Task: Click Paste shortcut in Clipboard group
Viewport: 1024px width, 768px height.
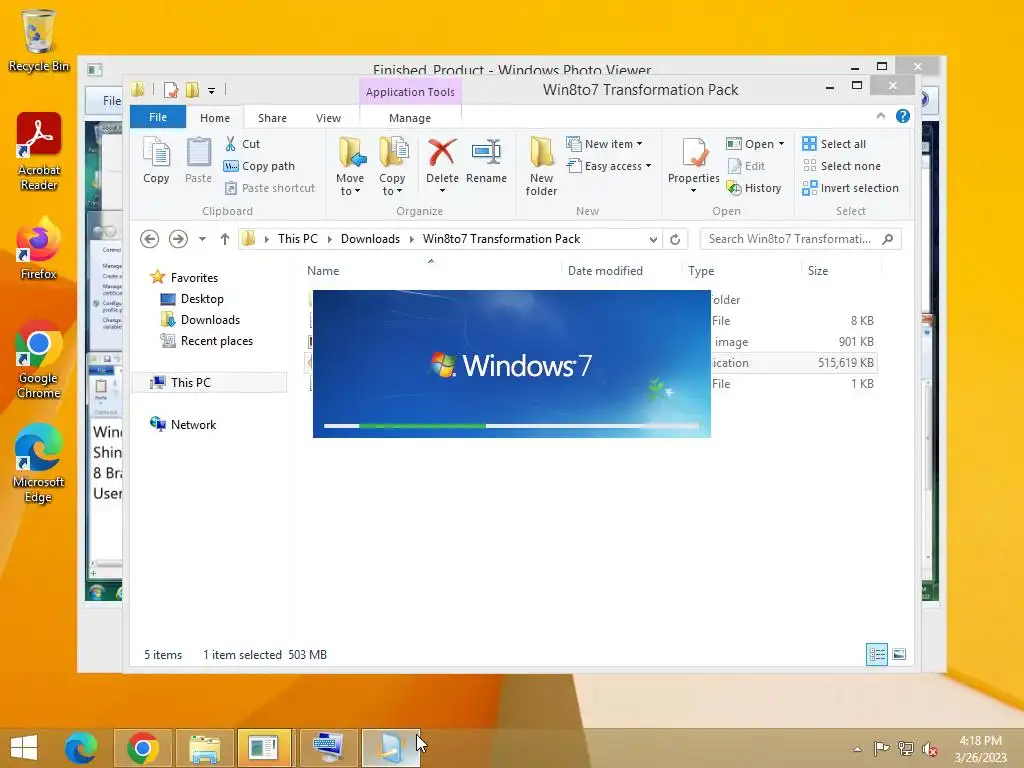Action: [270, 188]
